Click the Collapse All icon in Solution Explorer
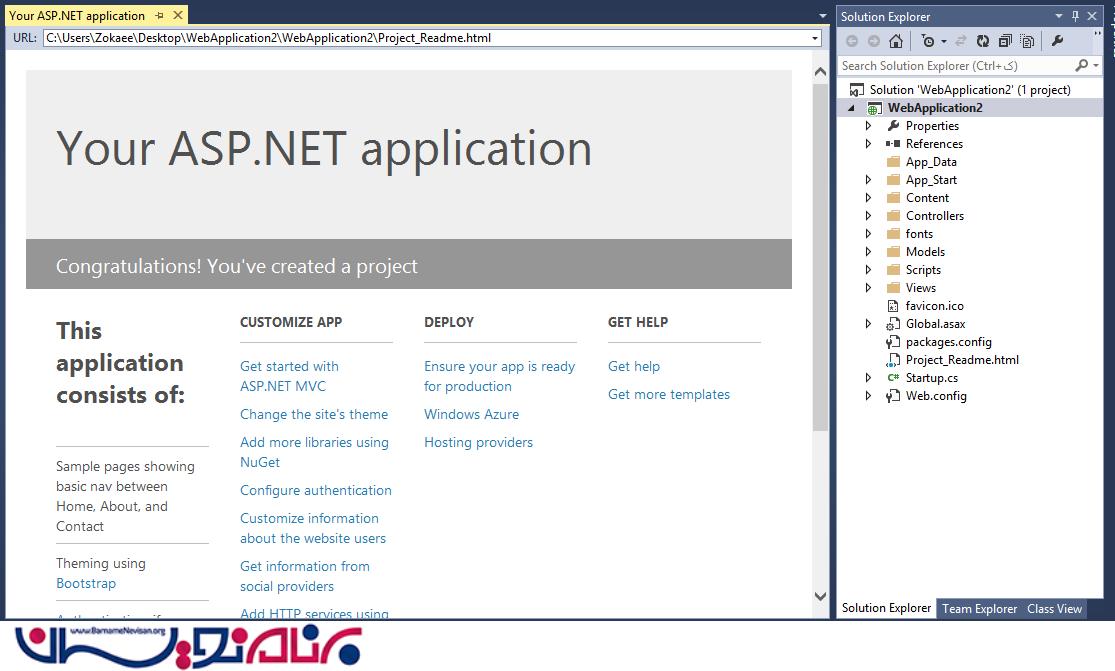 click(x=1004, y=41)
